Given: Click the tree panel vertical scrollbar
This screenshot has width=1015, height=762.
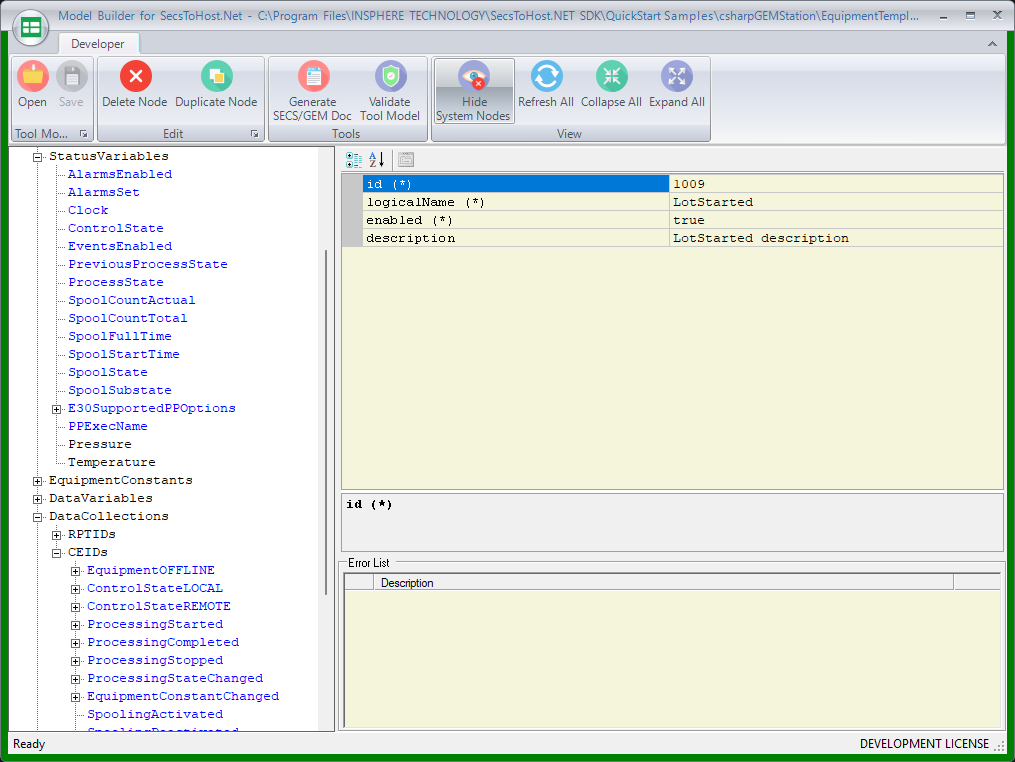Looking at the screenshot, I should 326,420.
